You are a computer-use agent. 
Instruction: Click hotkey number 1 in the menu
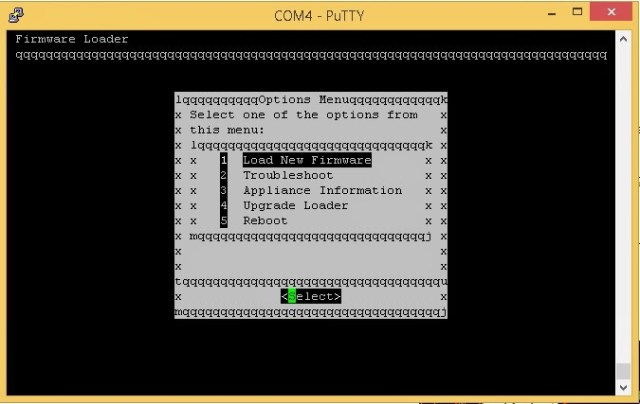pos(224,160)
